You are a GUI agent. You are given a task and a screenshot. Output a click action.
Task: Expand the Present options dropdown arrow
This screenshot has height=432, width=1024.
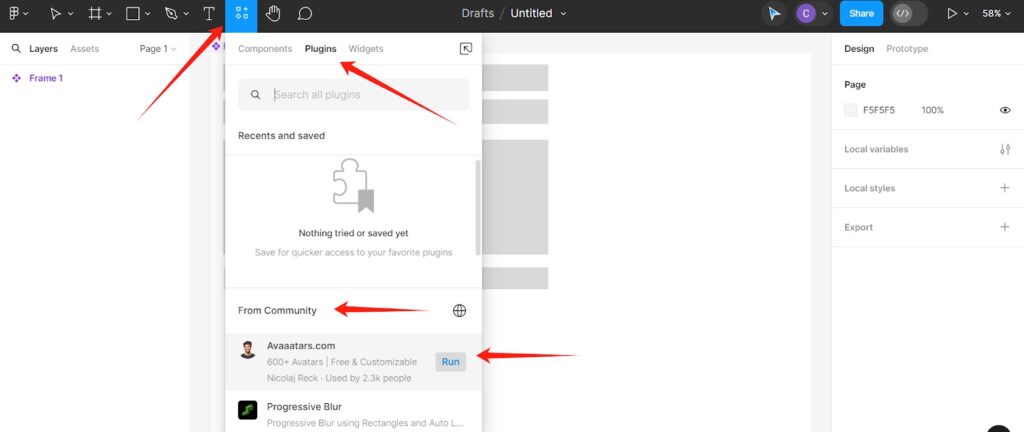967,14
